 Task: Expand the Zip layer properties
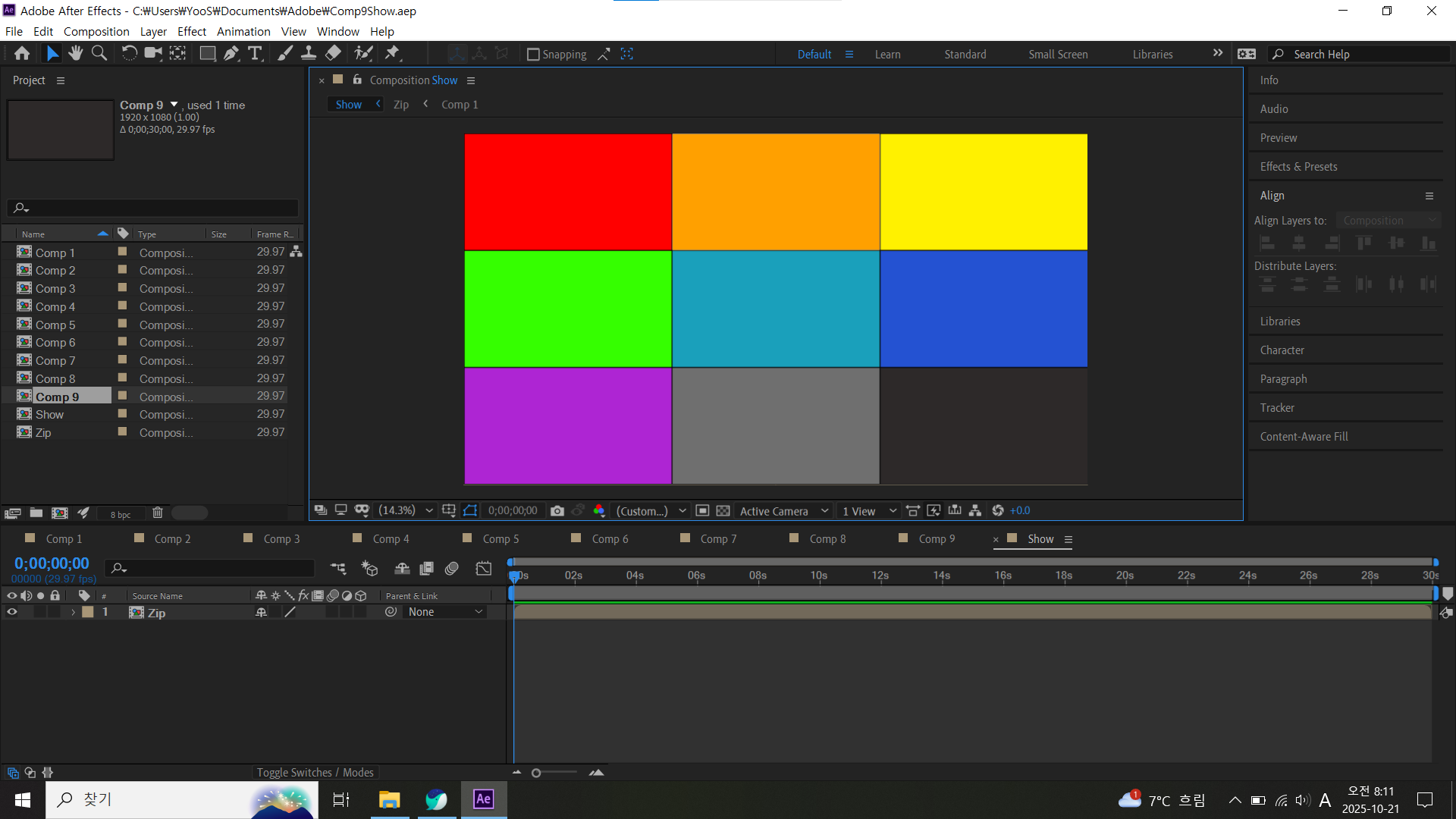(x=73, y=613)
